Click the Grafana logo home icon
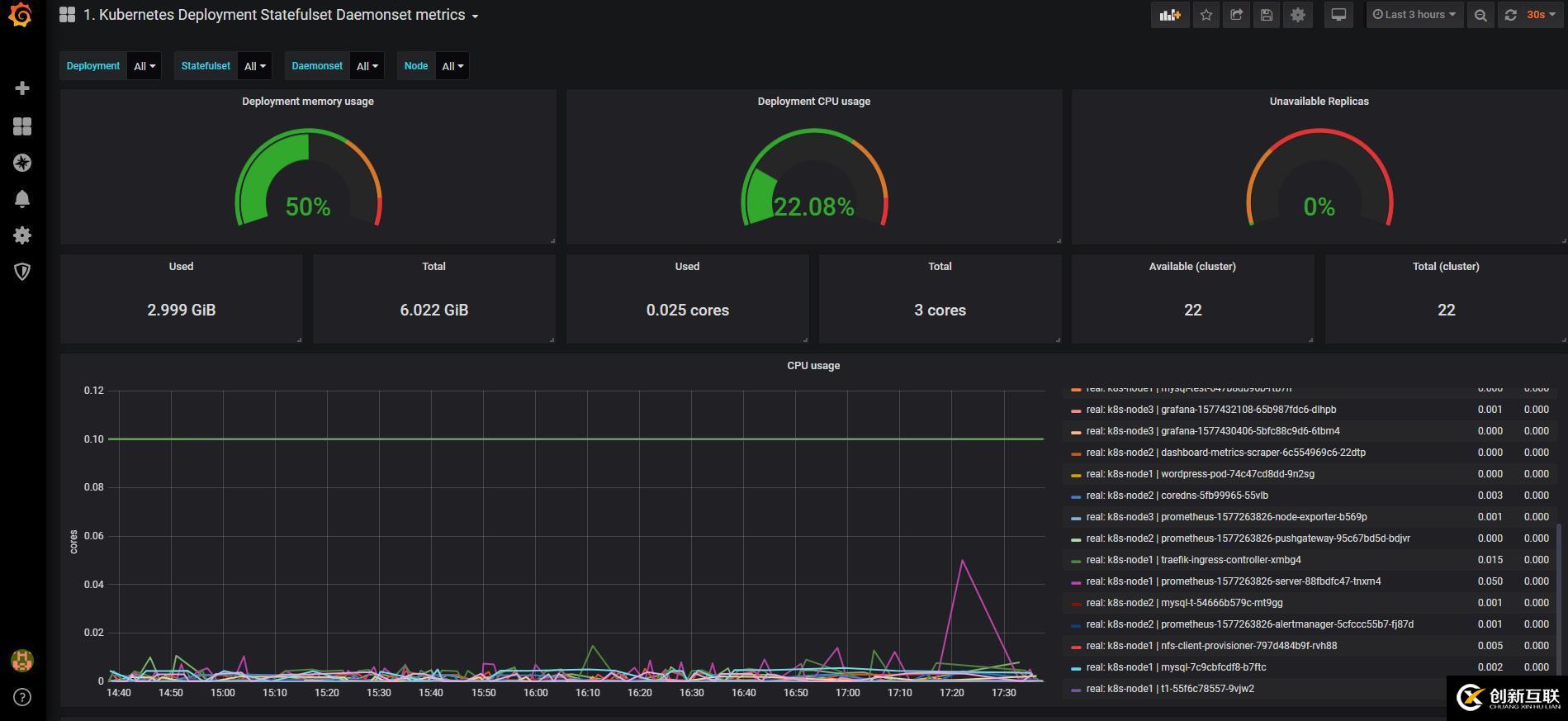The image size is (1568, 721). pos(21,15)
